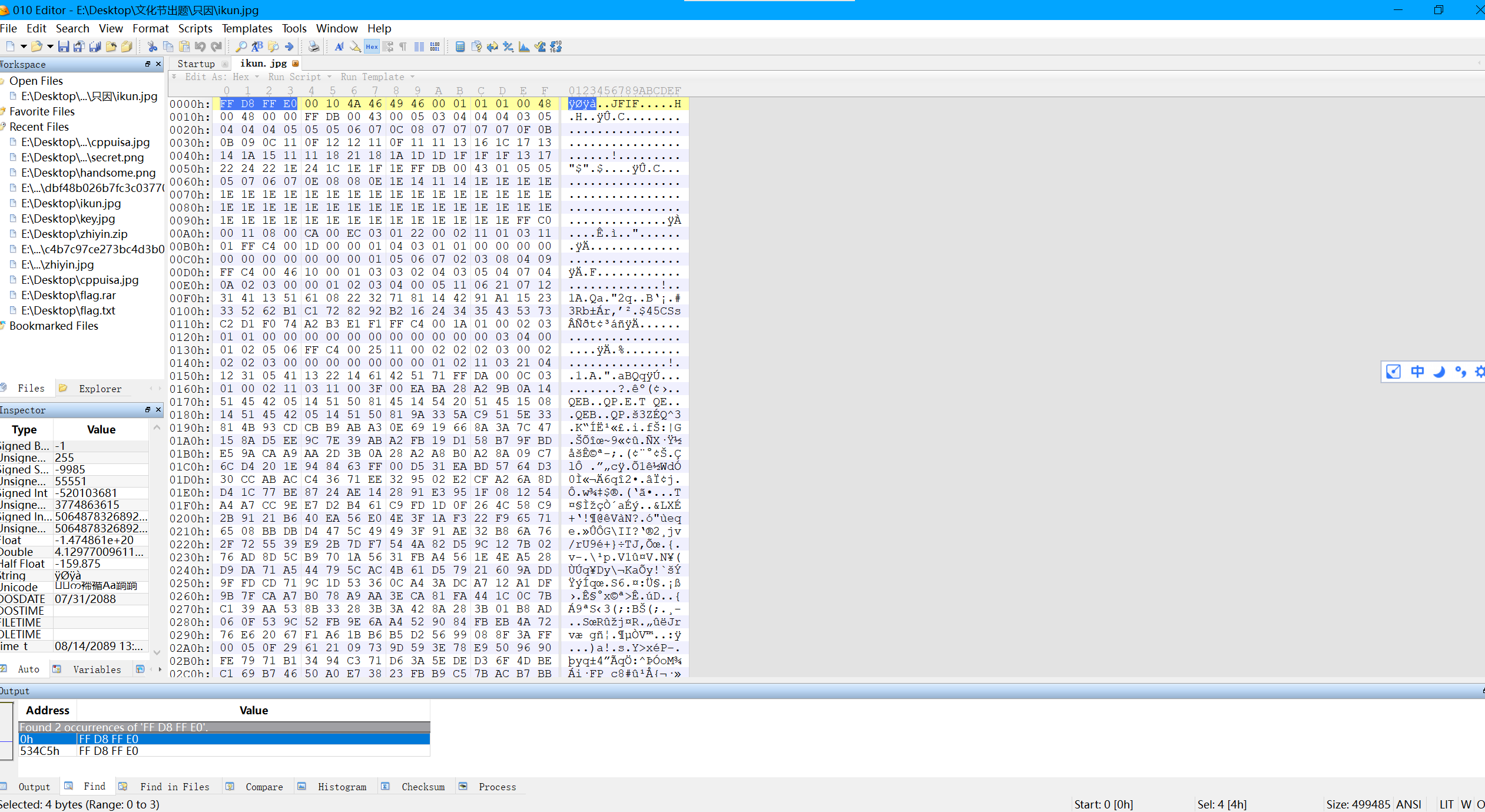Click the Cut scissors icon
The width and height of the screenshot is (1485, 812).
pyautogui.click(x=152, y=47)
